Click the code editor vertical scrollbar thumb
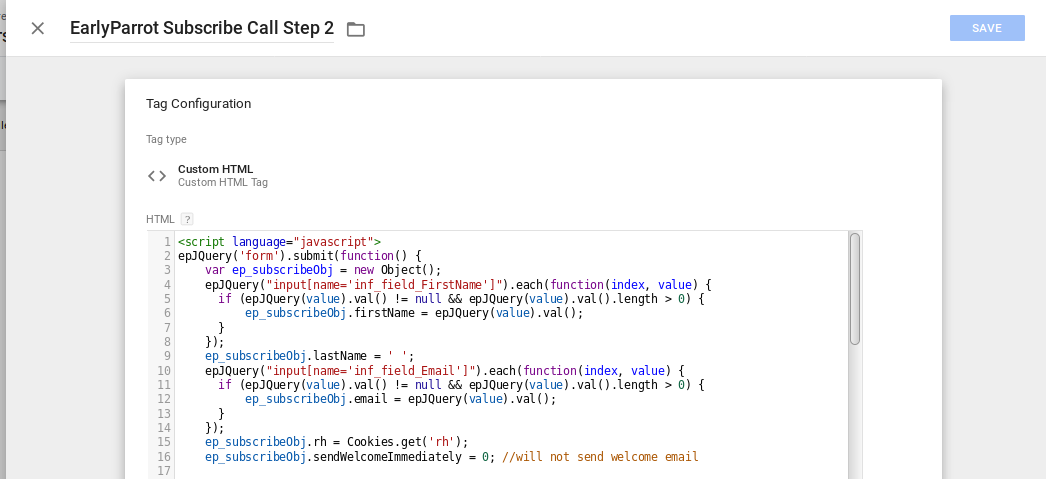 point(855,289)
